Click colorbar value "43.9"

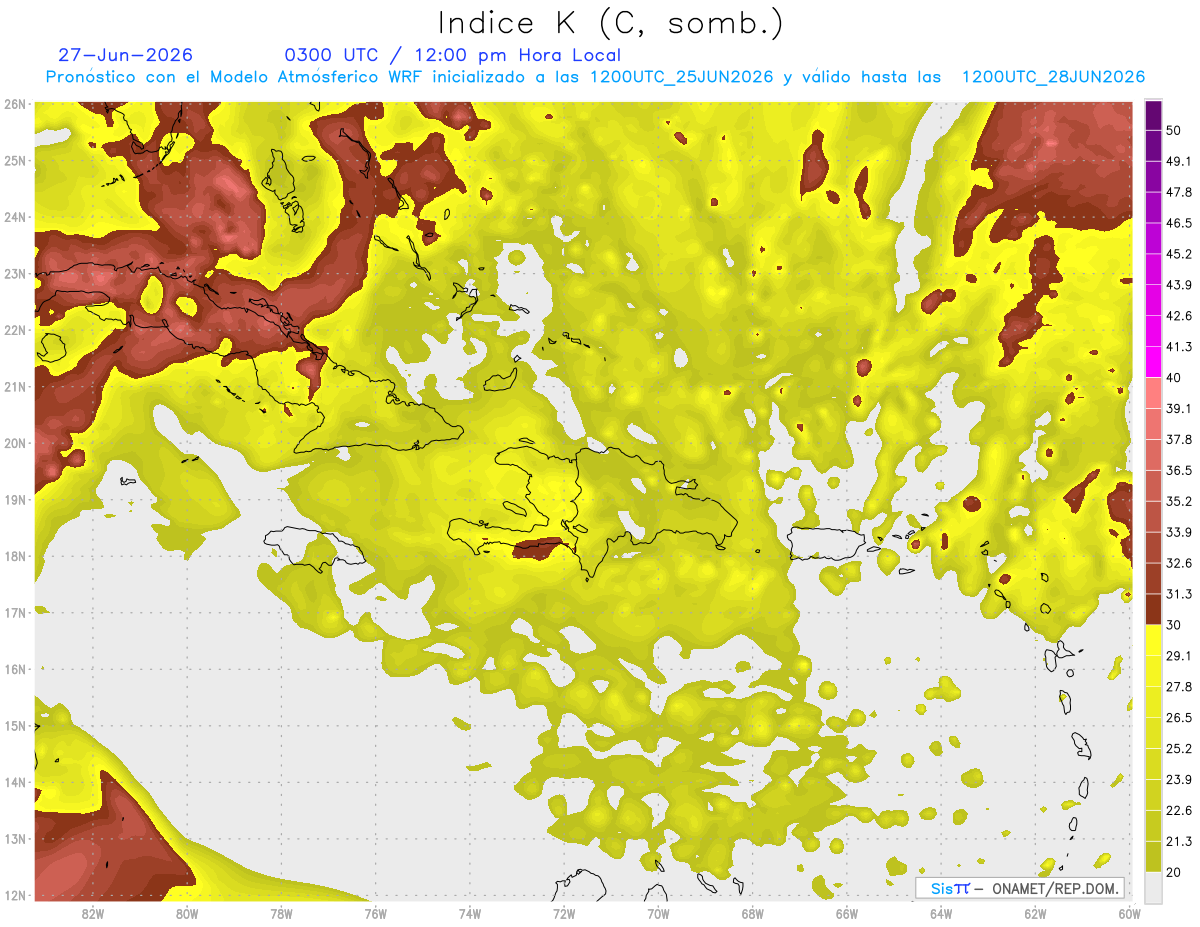pos(1179,285)
